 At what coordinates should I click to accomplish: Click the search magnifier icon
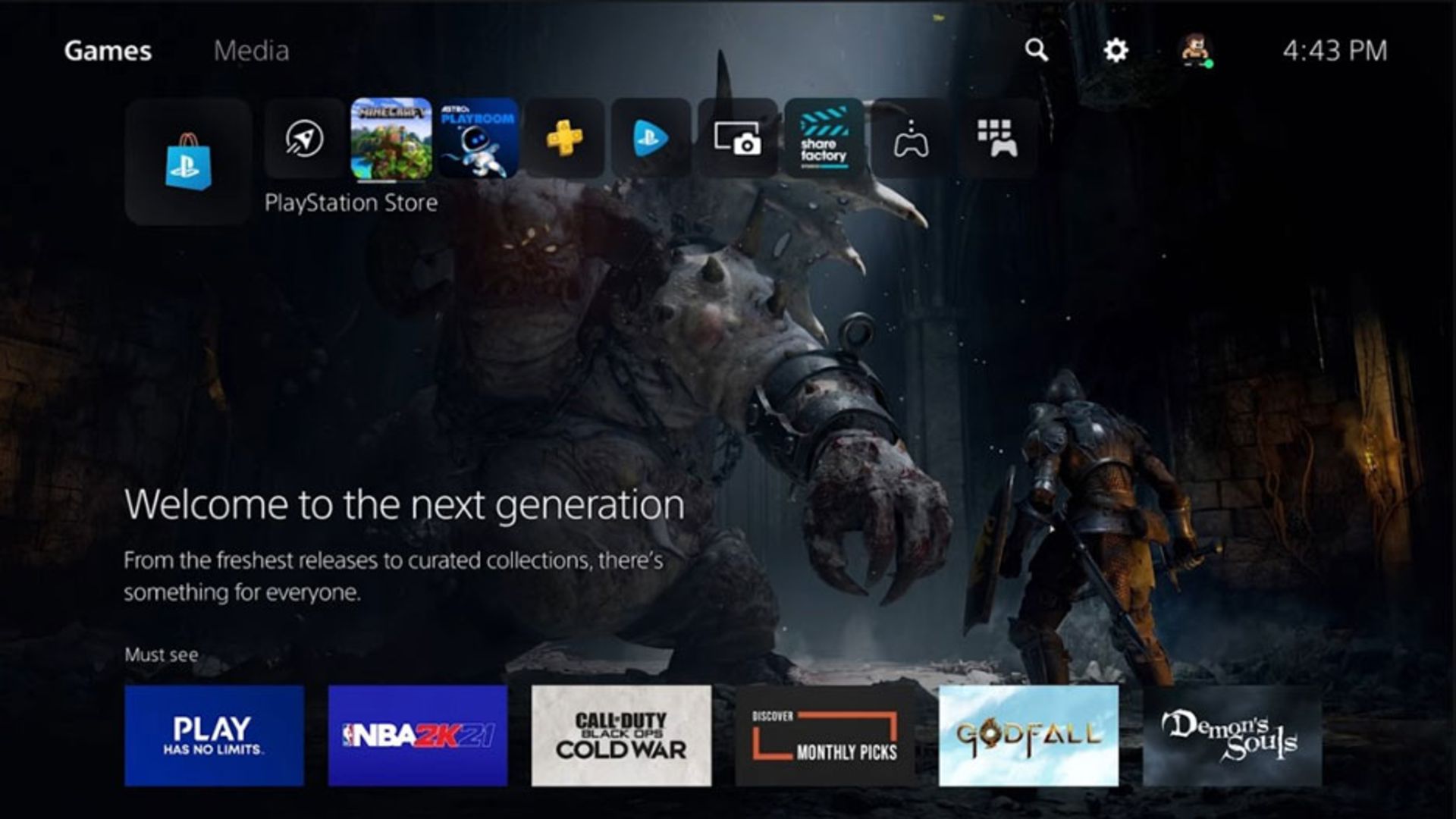[x=1037, y=50]
